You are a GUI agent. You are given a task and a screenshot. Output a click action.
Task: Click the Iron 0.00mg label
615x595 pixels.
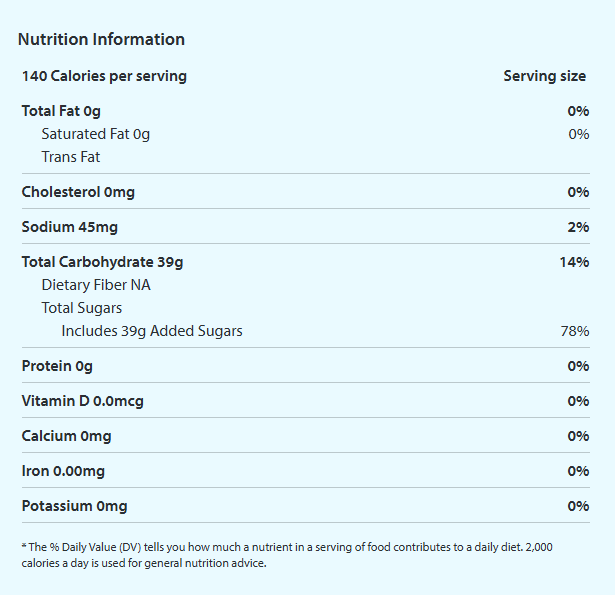click(x=63, y=471)
